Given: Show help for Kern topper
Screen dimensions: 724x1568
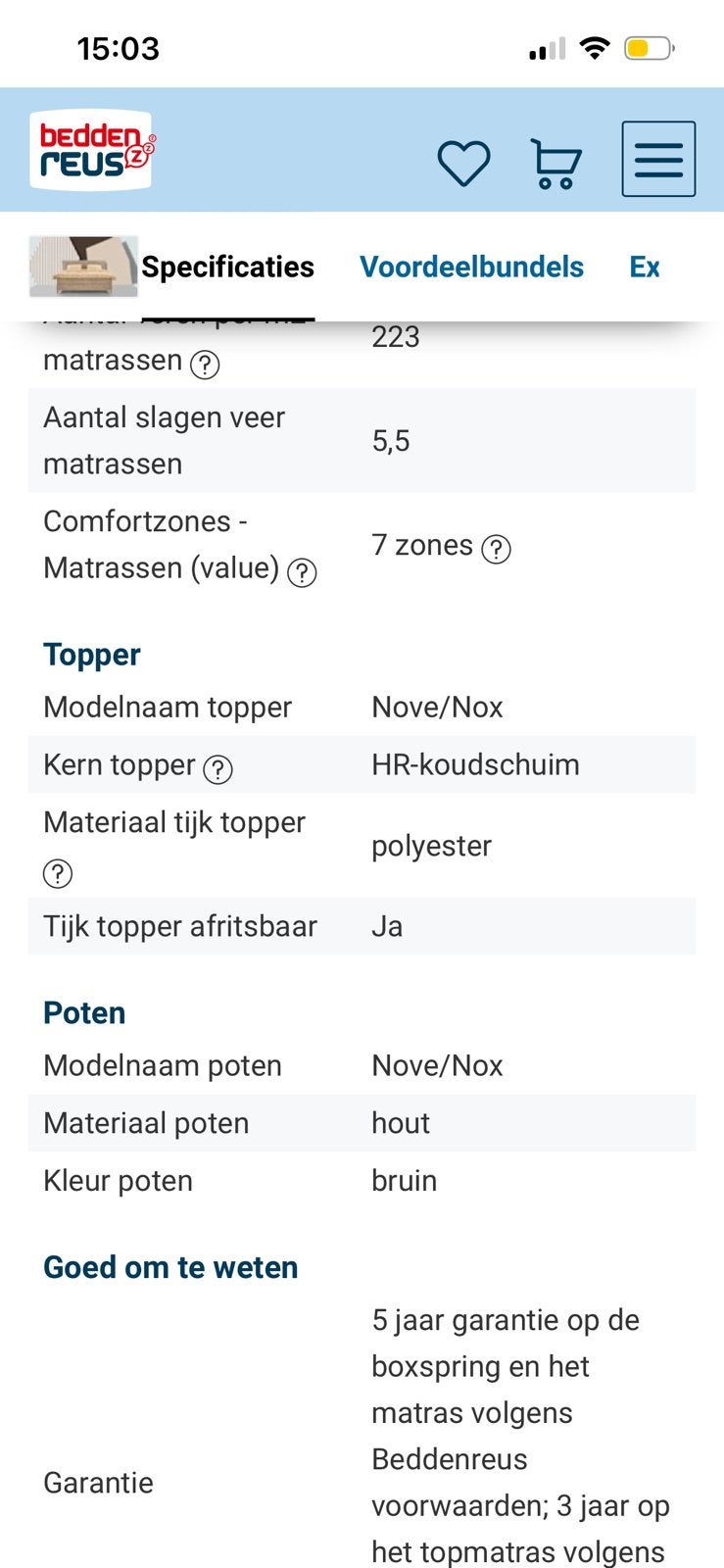Looking at the screenshot, I should (217, 769).
